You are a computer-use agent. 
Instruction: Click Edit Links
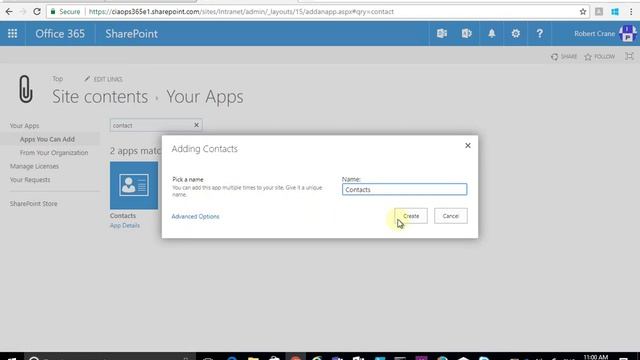point(104,79)
